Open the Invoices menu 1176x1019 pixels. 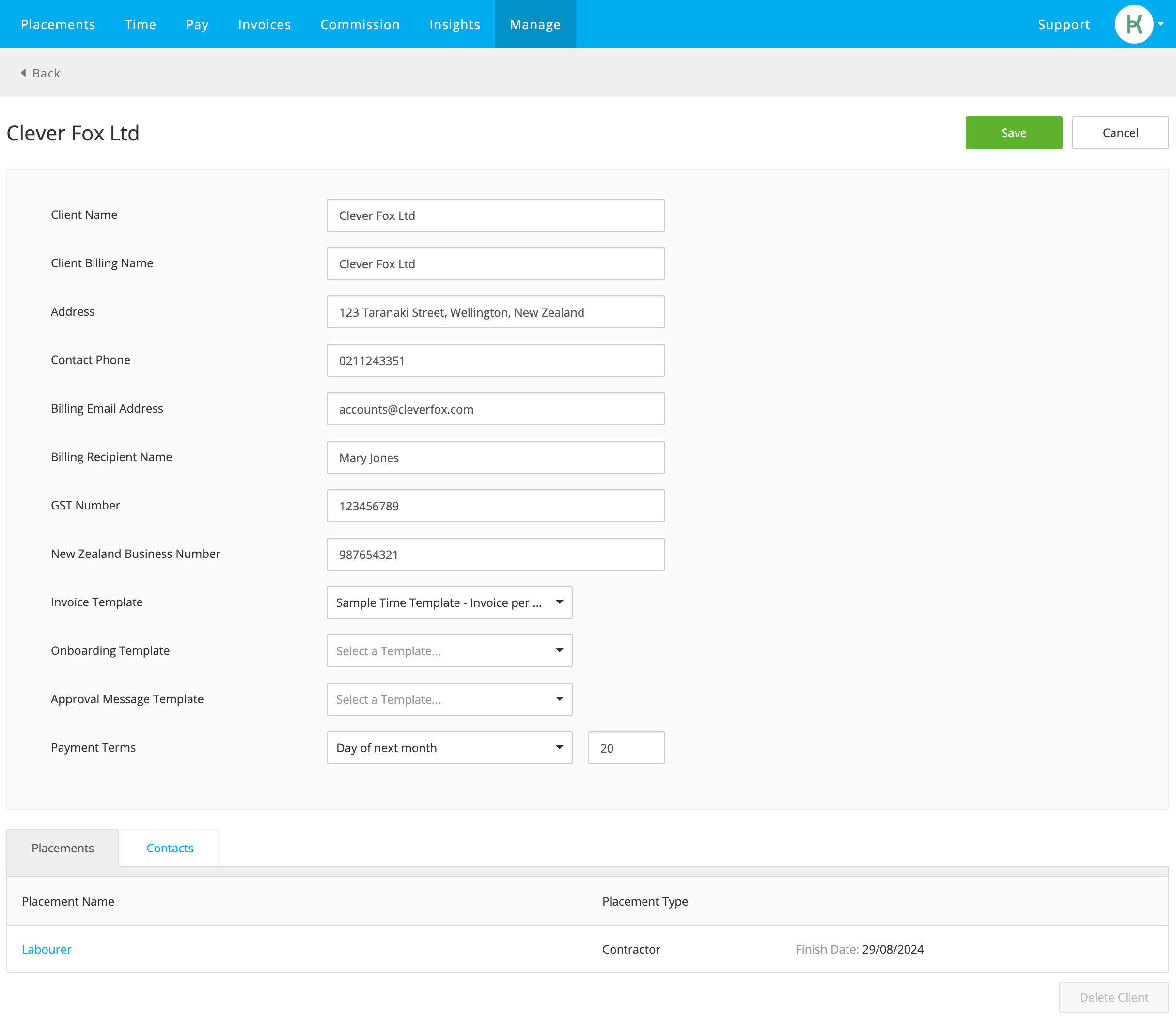click(265, 24)
